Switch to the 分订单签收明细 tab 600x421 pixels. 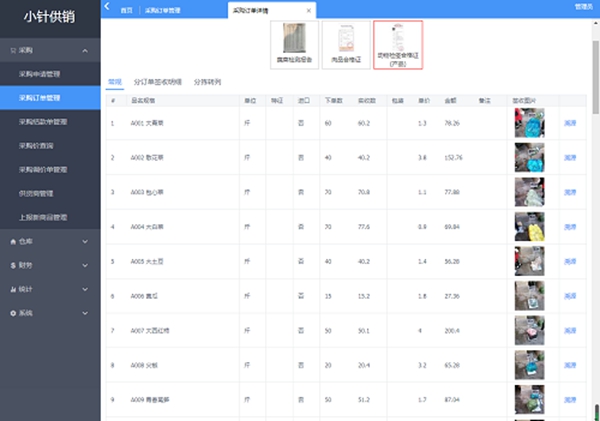(x=157, y=80)
